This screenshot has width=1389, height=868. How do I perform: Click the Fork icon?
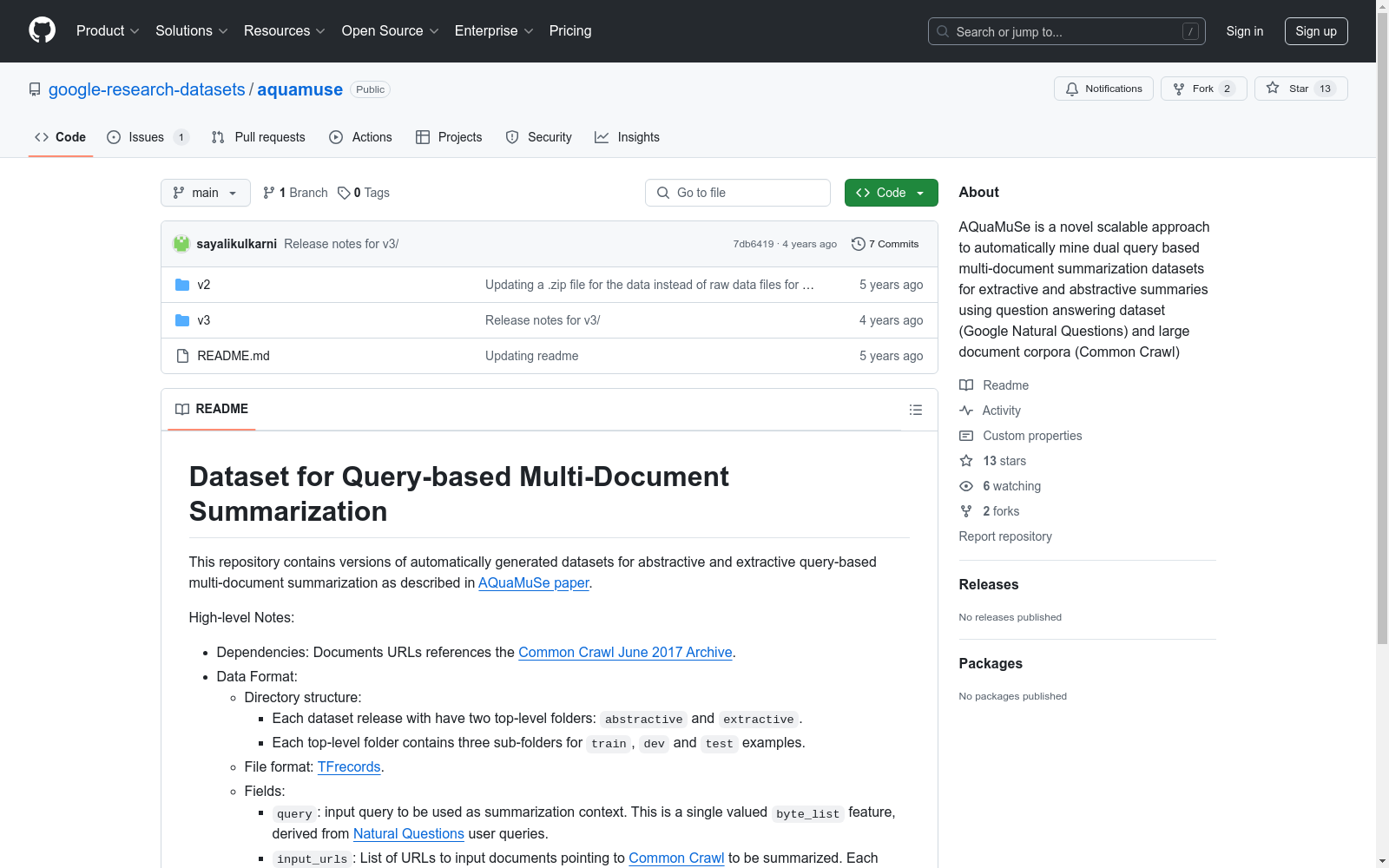pyautogui.click(x=1179, y=89)
